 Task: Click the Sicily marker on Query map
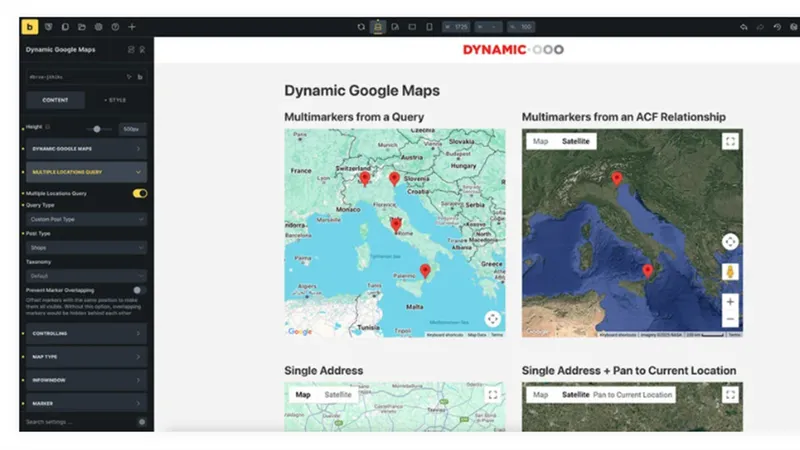pos(425,271)
